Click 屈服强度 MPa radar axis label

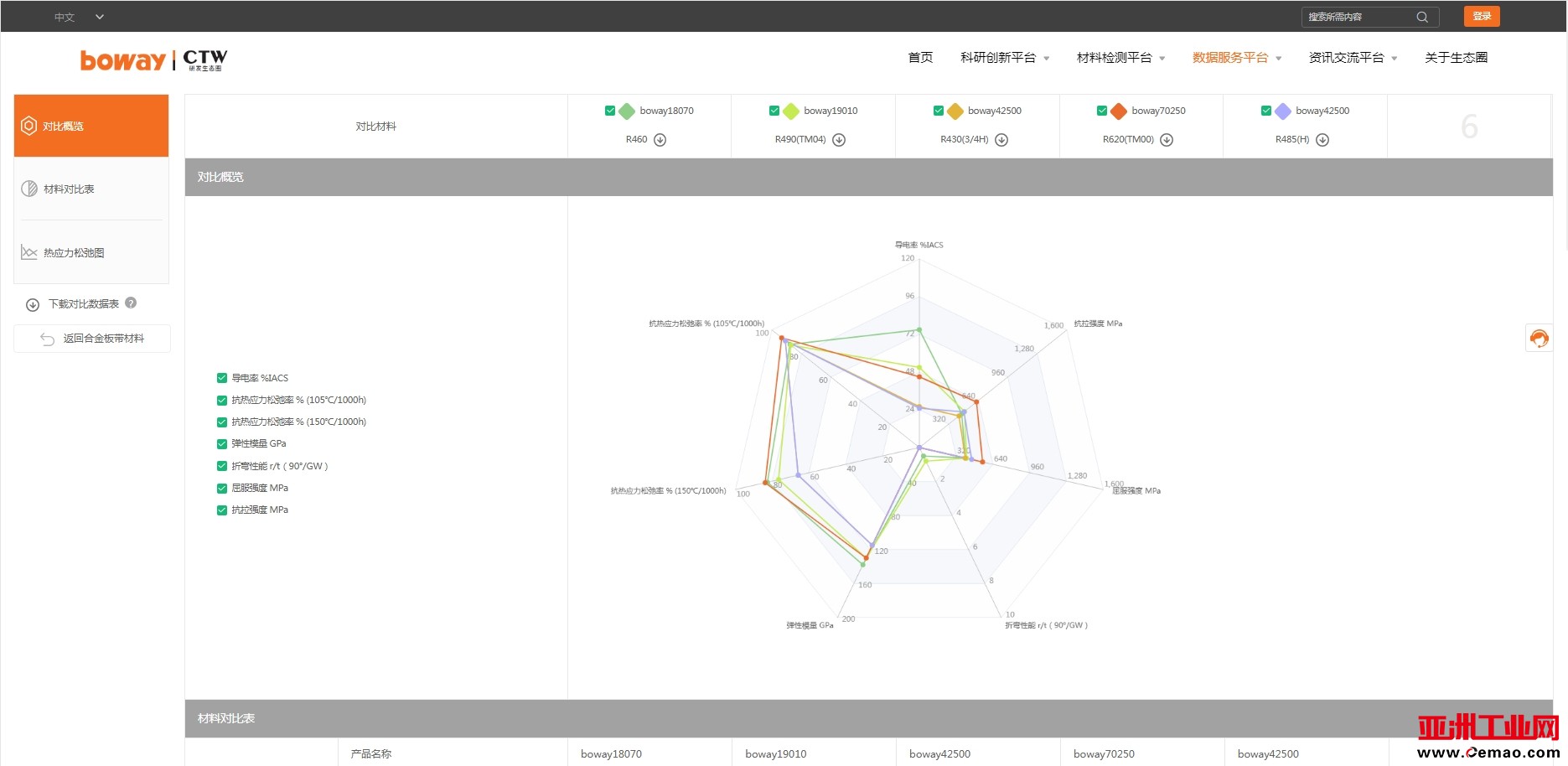[x=1136, y=491]
